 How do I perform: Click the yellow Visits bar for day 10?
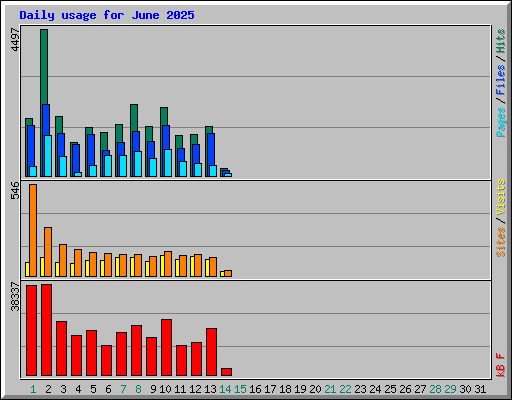point(162,266)
